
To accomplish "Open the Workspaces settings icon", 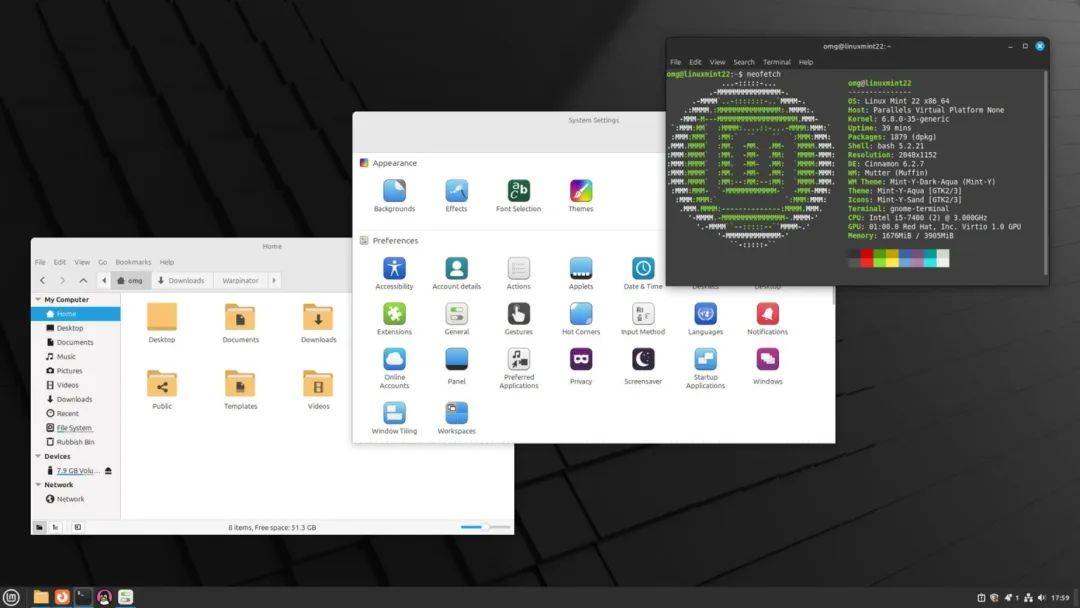I will tap(456, 413).
